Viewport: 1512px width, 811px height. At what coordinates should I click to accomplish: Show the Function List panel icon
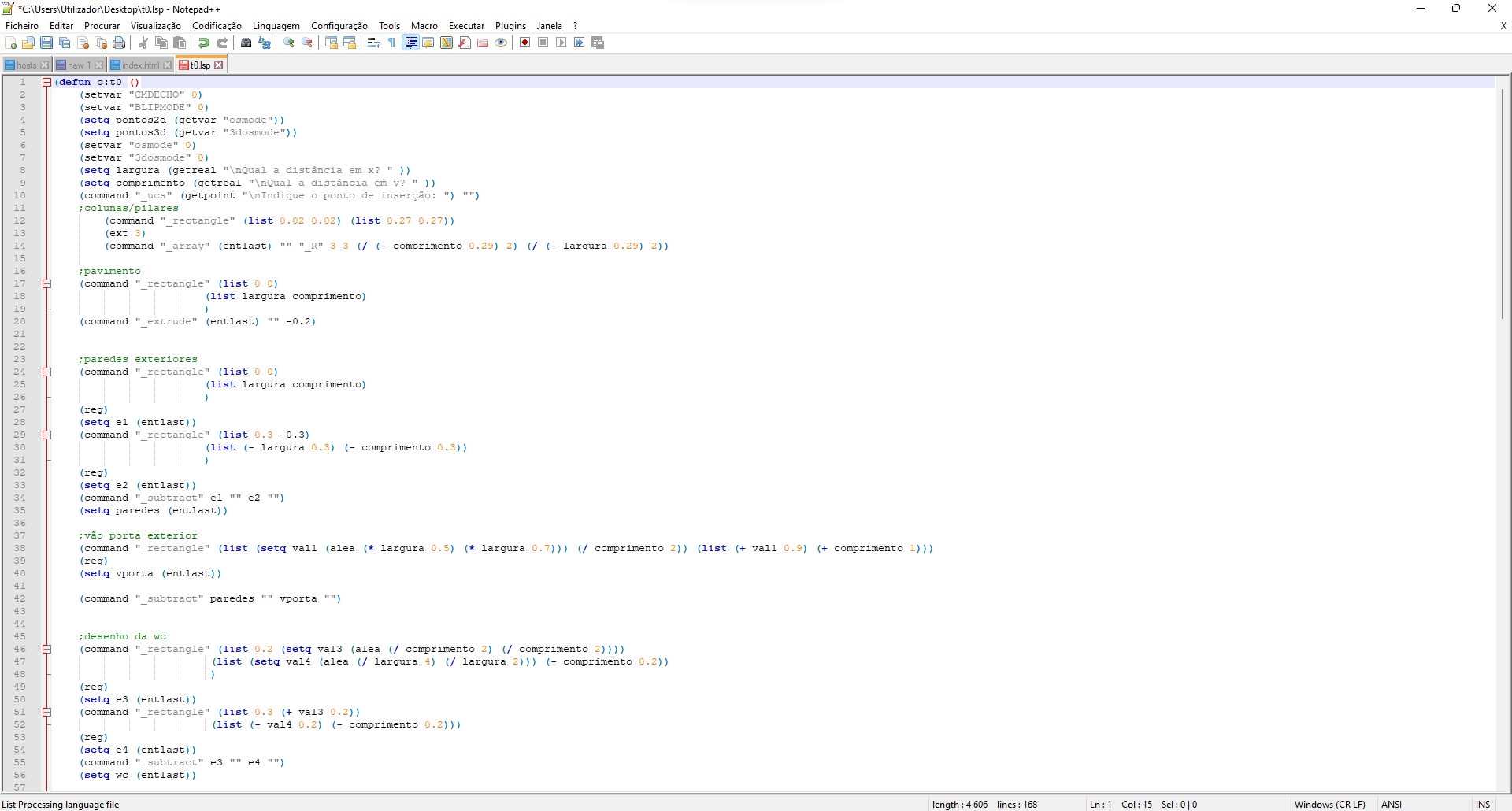pyautogui.click(x=465, y=43)
